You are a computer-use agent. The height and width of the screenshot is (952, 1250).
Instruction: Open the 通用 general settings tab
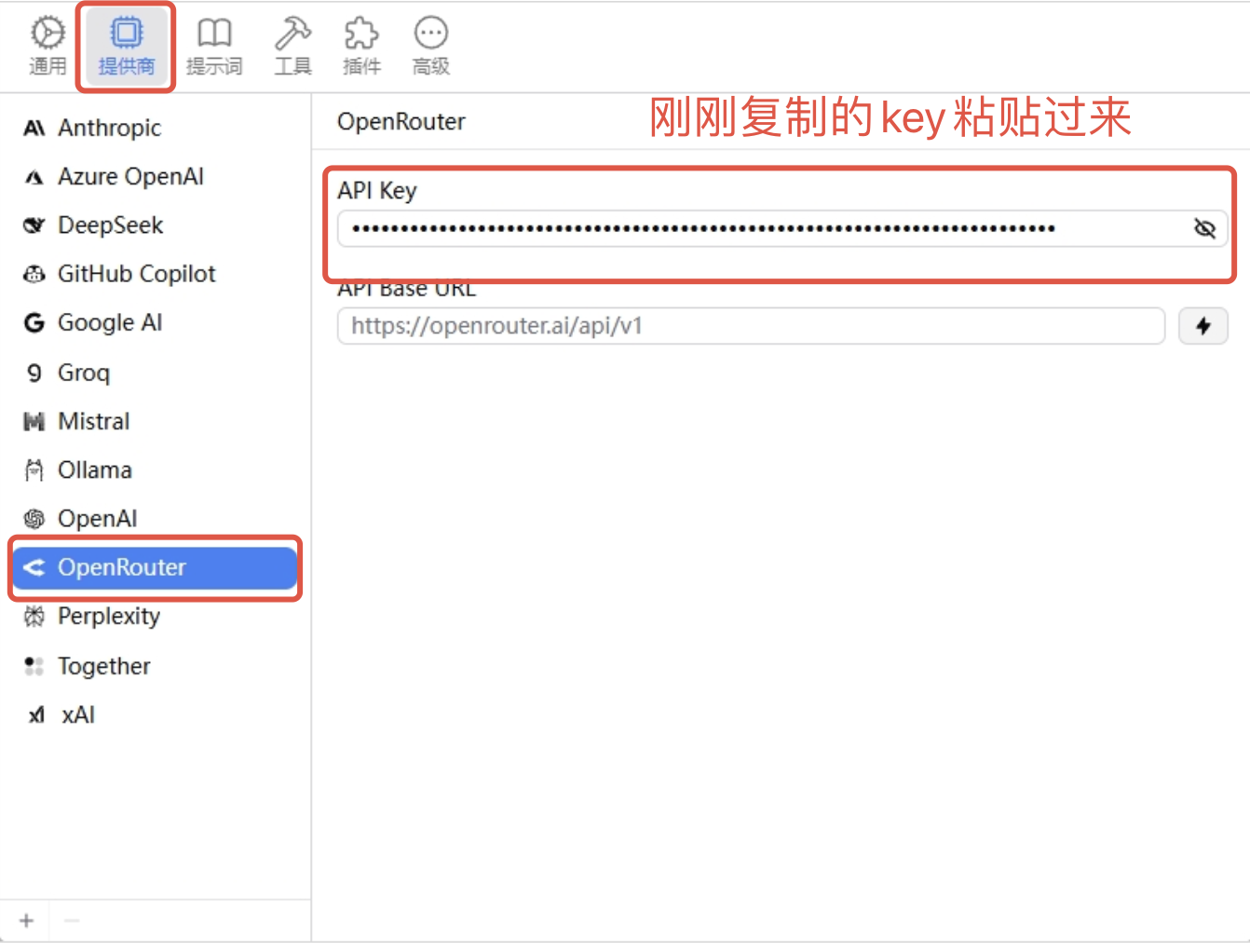48,46
